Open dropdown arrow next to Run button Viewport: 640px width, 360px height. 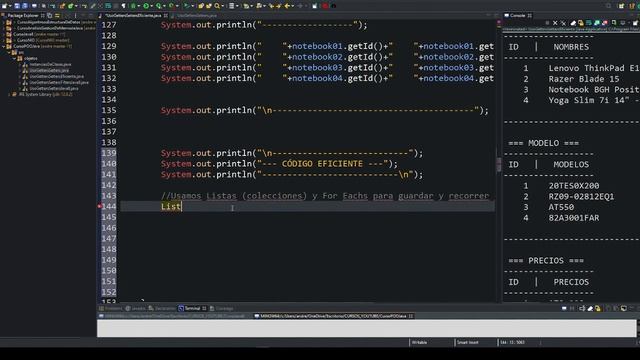tap(151, 6)
